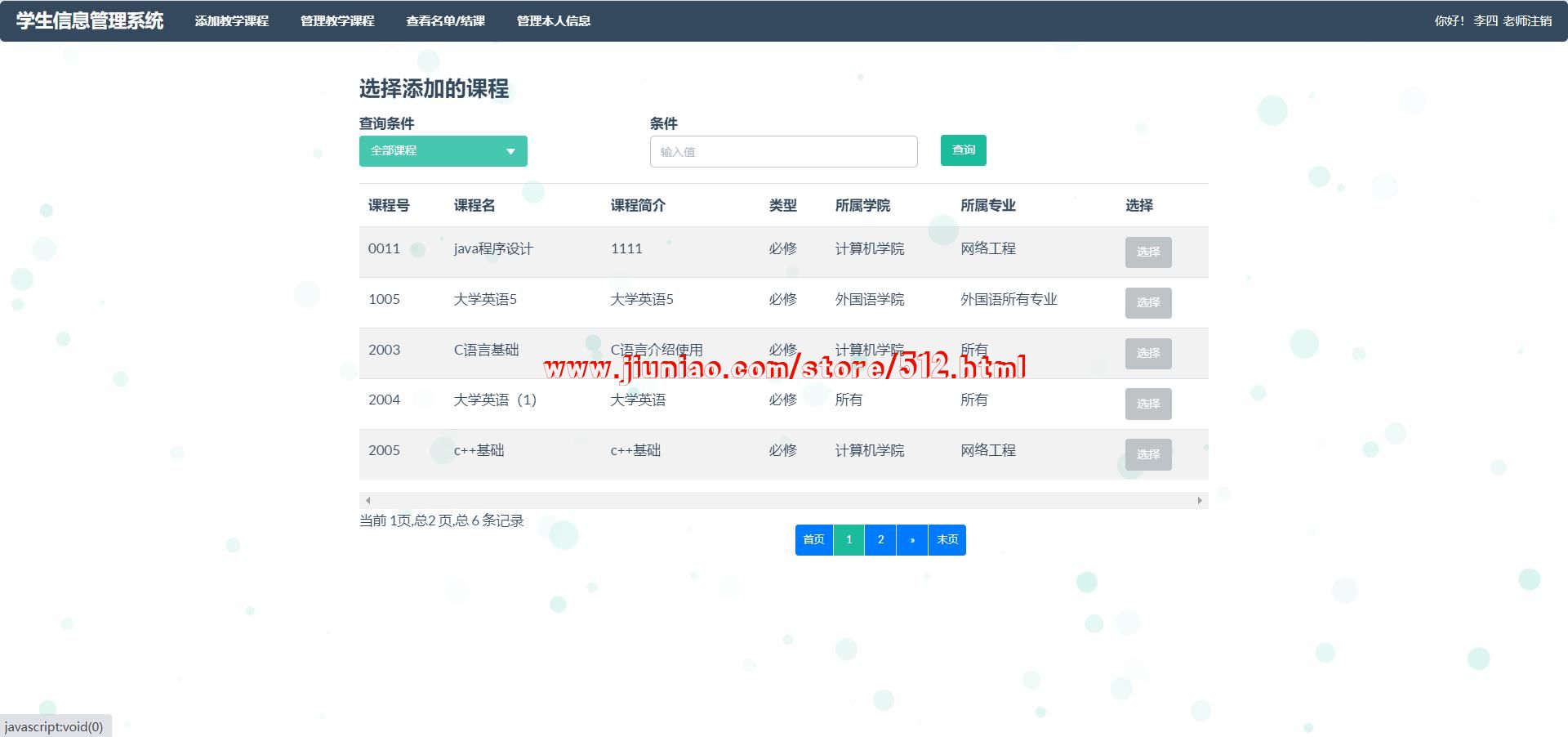1568x737 pixels.
Task: Click the 注销 logout link
Action: tap(1539, 21)
